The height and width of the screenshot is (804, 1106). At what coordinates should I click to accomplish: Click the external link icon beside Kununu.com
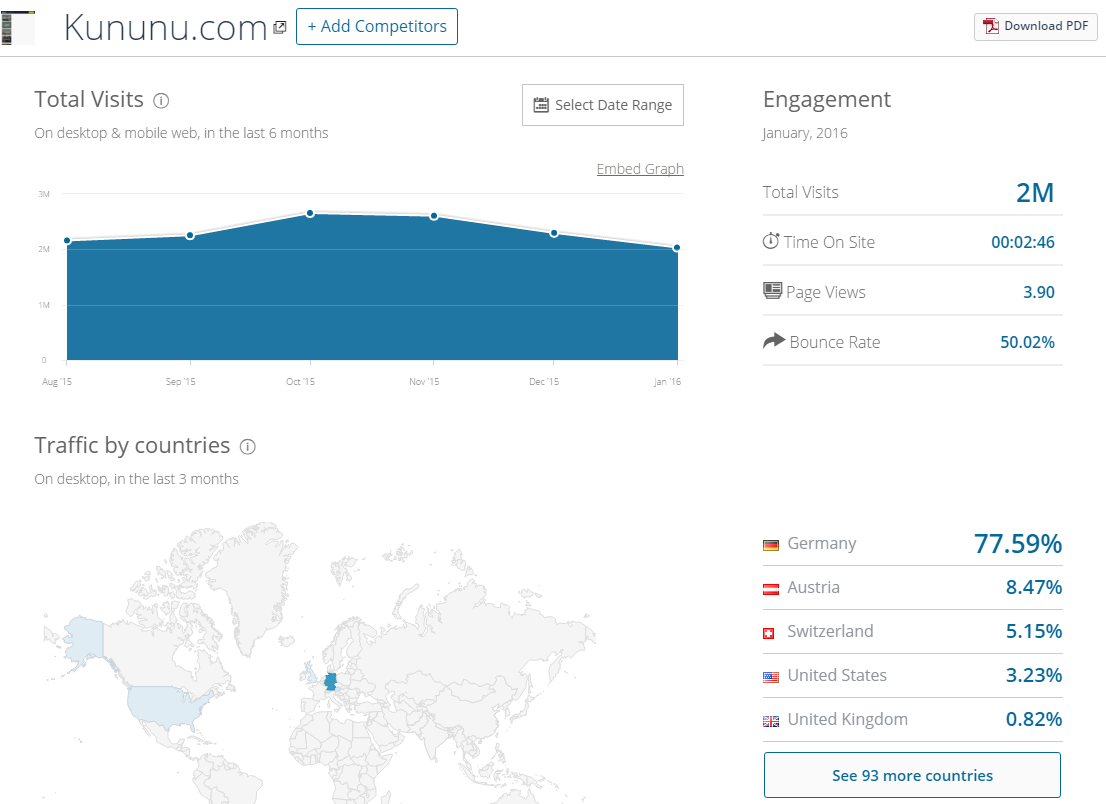279,27
